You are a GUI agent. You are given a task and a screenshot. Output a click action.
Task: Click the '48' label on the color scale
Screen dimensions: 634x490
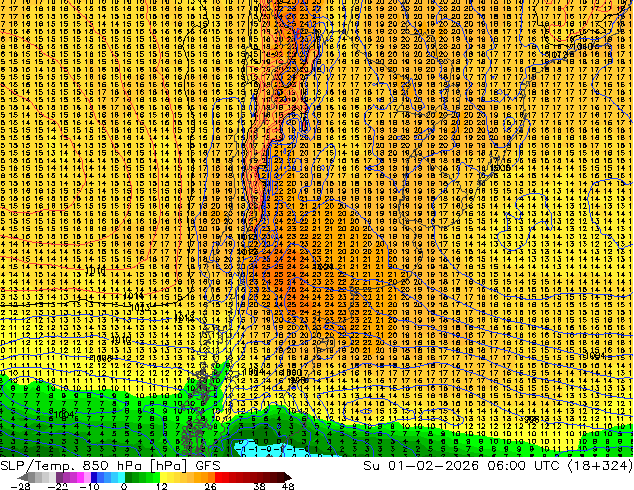point(288,486)
